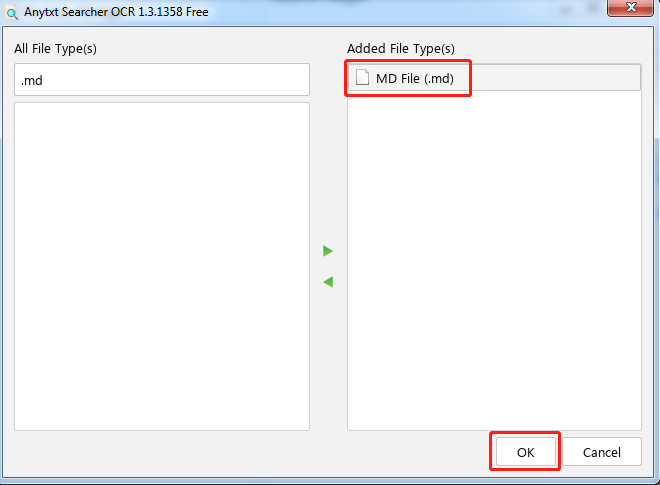The width and height of the screenshot is (660, 485).
Task: Close the dialog with the red X
Action: [631, 7]
